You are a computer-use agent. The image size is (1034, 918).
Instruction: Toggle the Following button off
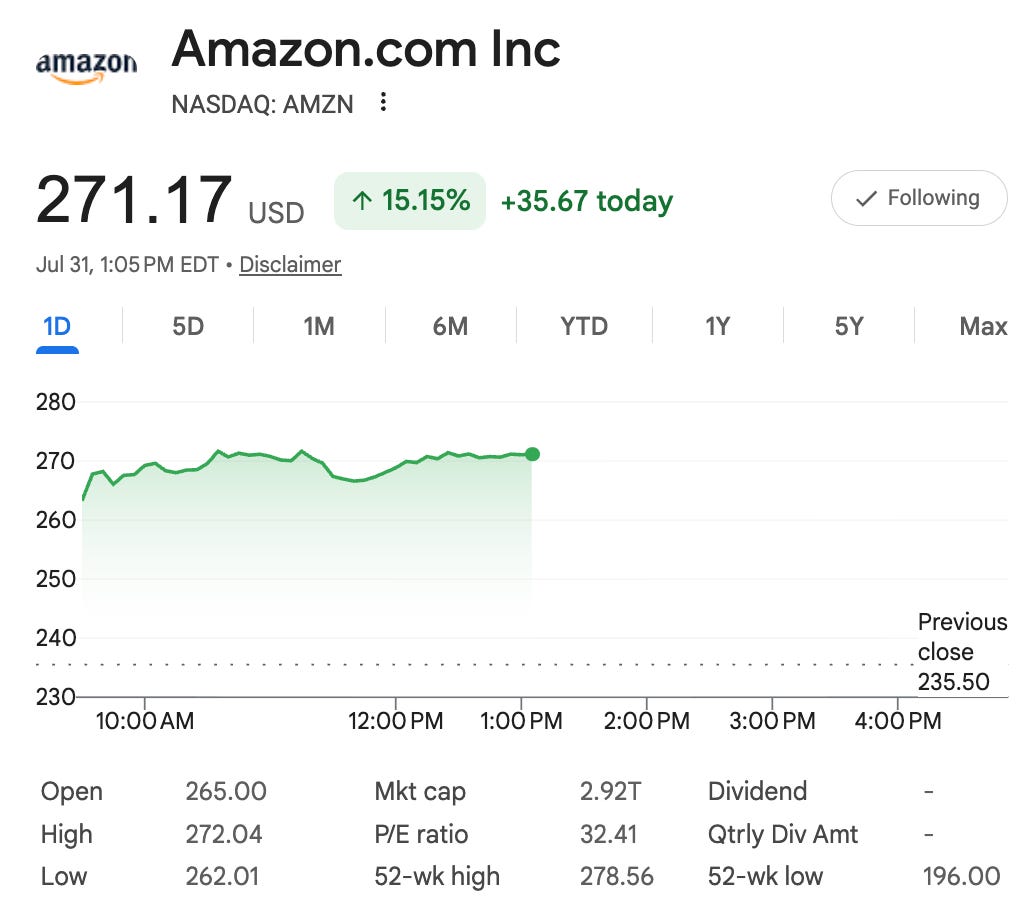[x=919, y=198]
